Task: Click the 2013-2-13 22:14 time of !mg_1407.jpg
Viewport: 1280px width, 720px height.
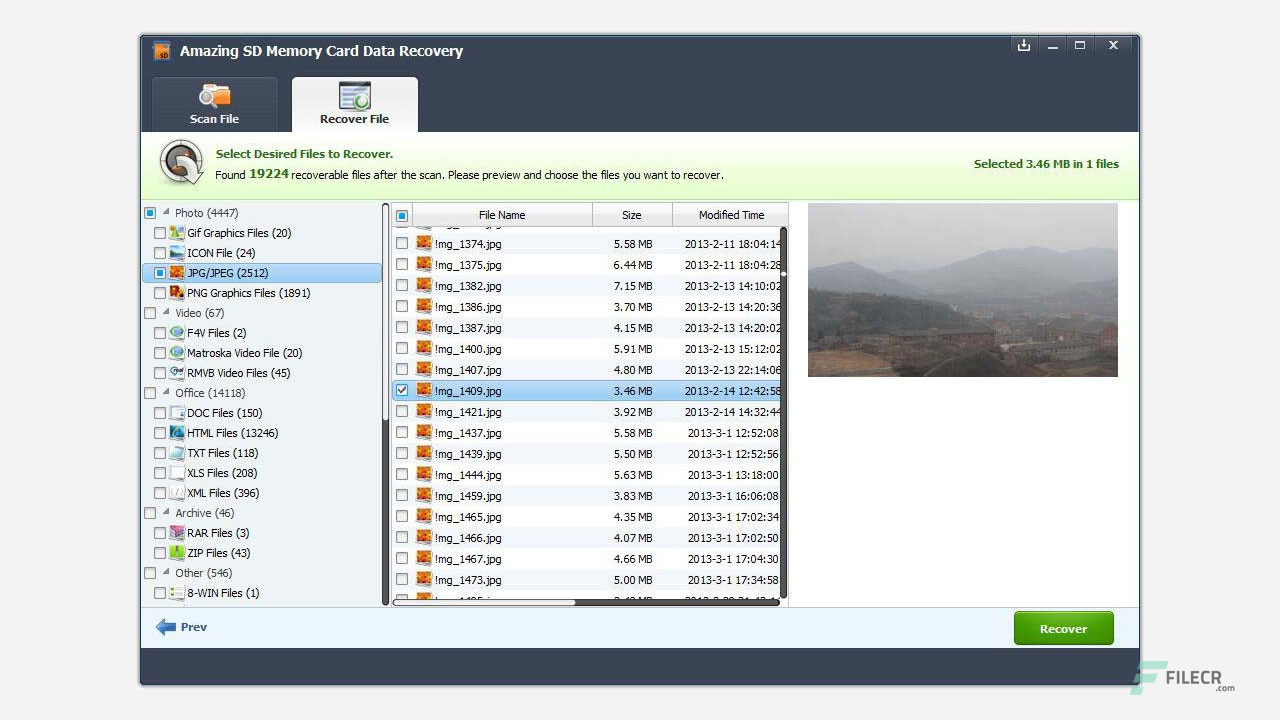Action: tap(732, 370)
